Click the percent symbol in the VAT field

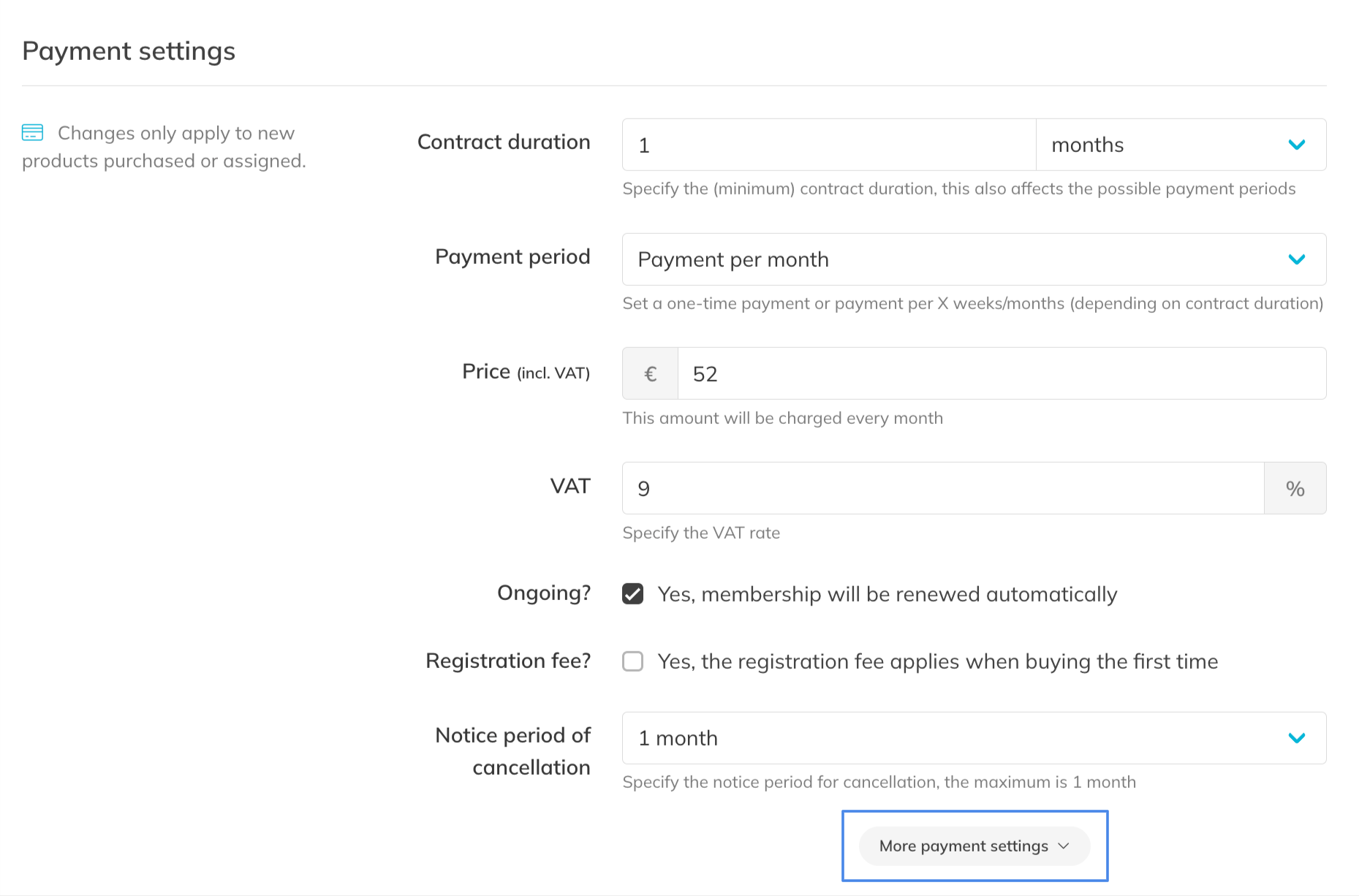[x=1295, y=489]
